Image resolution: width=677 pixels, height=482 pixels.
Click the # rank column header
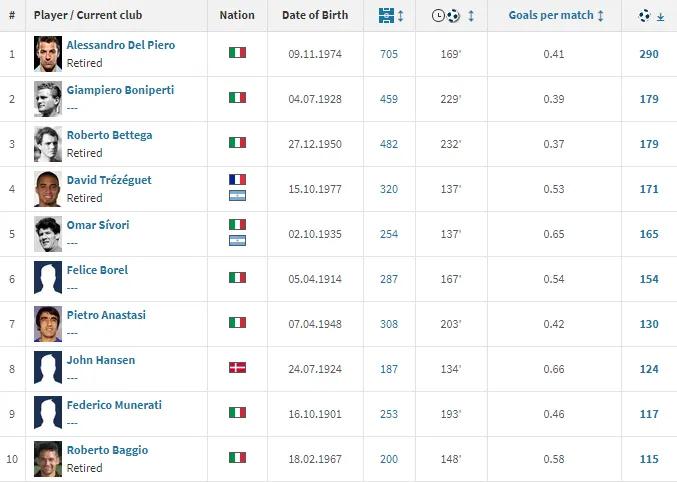click(12, 16)
